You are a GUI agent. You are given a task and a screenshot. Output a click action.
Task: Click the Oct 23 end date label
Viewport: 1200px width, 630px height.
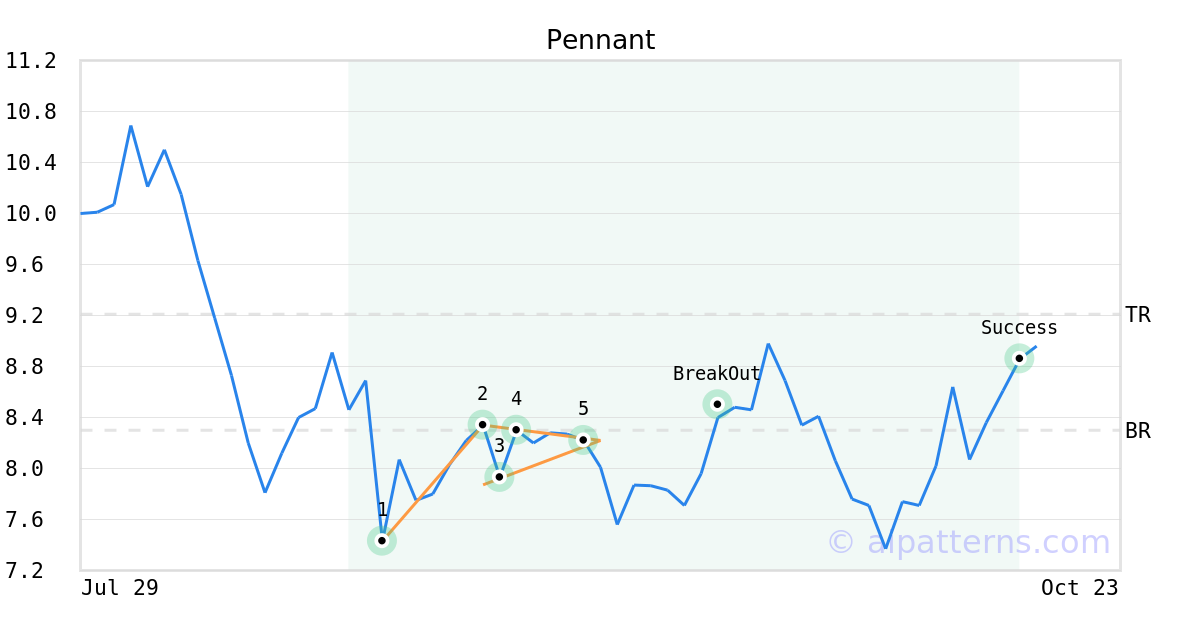[1079, 588]
